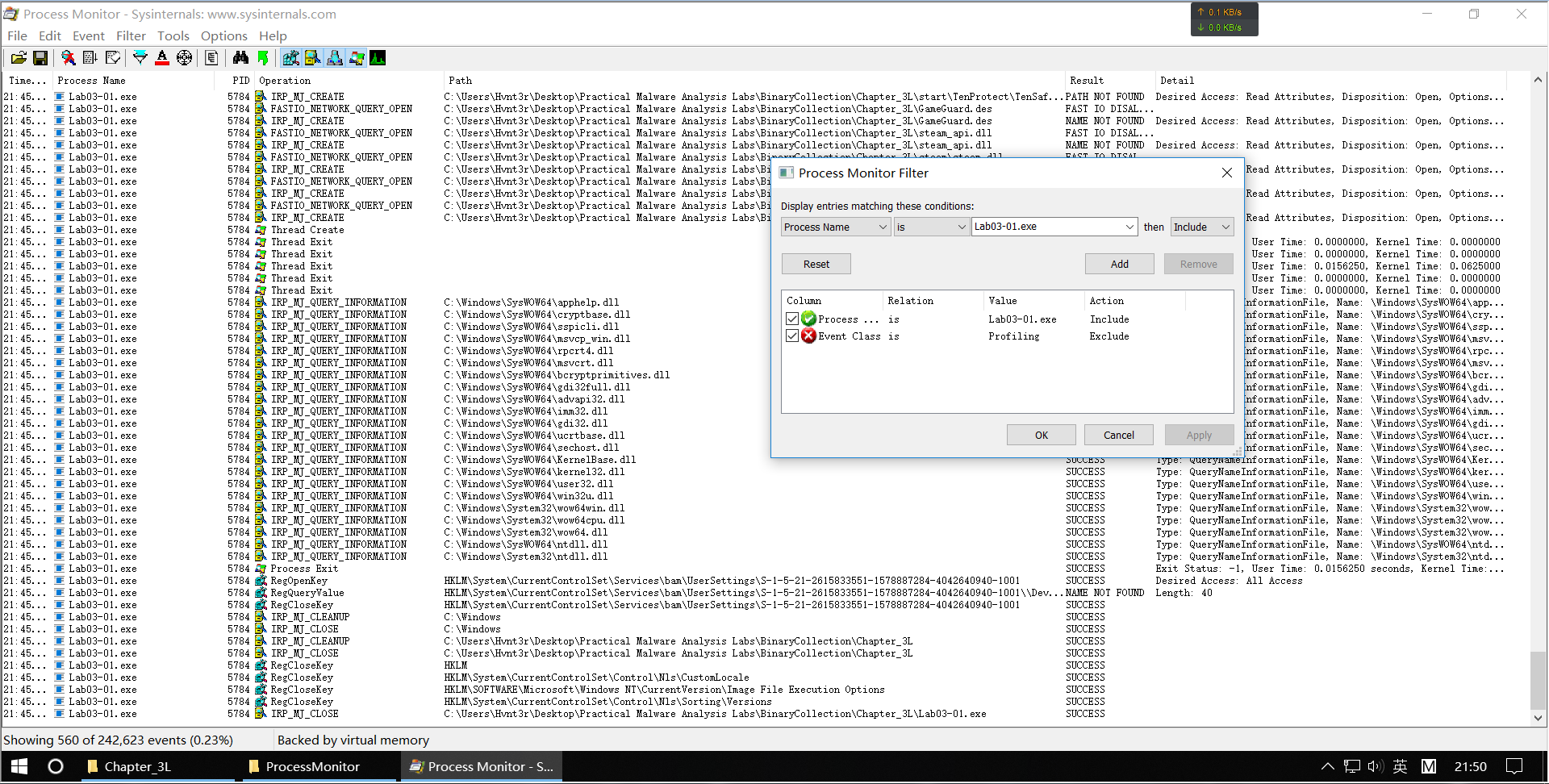Open the taskbar clock showing 21:50

(x=1470, y=766)
